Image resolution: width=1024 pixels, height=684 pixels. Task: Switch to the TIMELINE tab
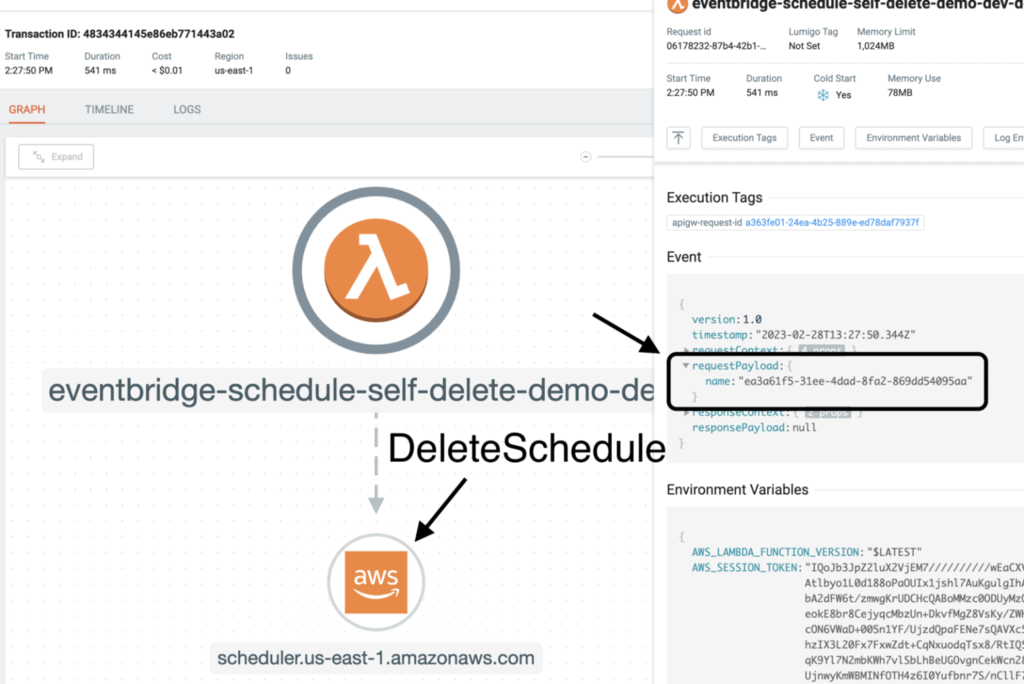point(109,109)
